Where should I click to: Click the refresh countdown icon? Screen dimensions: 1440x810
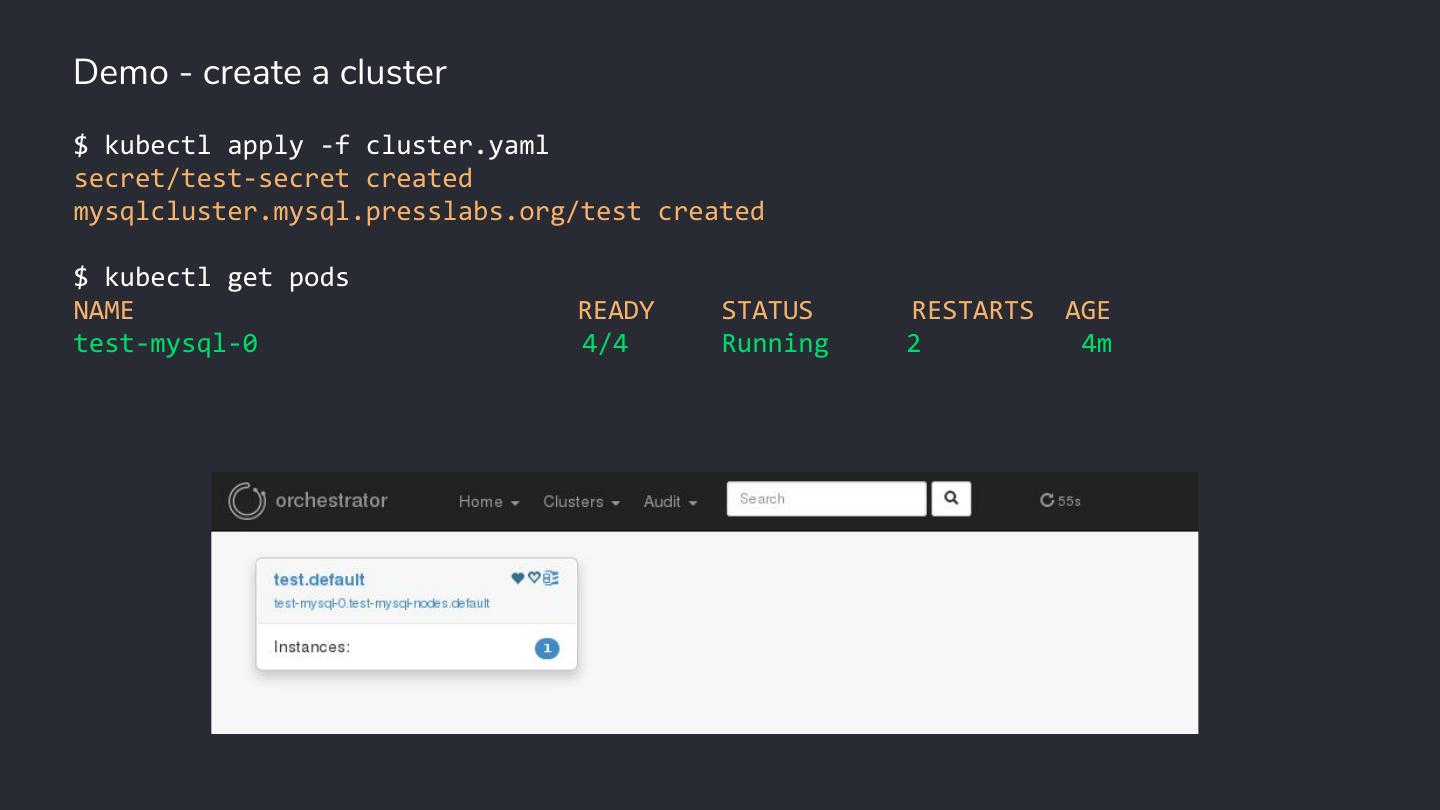[x=1047, y=501]
